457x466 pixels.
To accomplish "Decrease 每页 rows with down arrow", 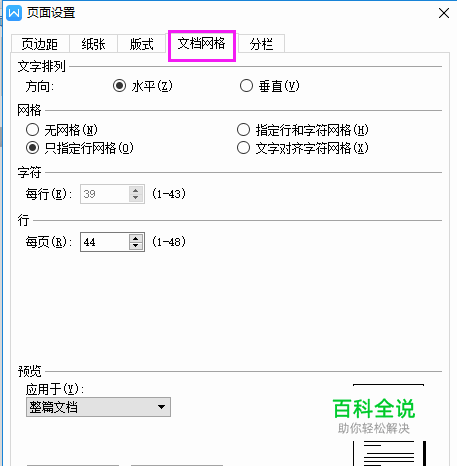I will tap(135, 246).
